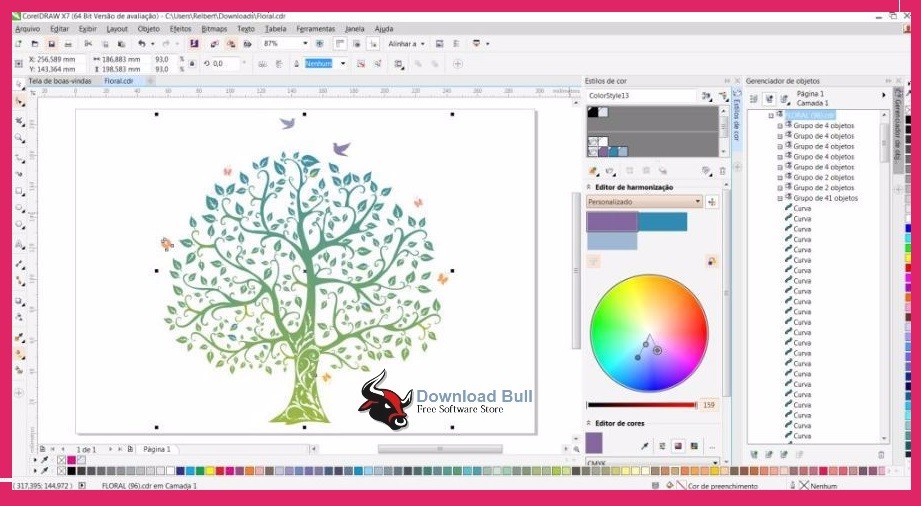This screenshot has width=921, height=506.
Task: Open the outline width Nenhum dropdown
Action: [x=343, y=63]
